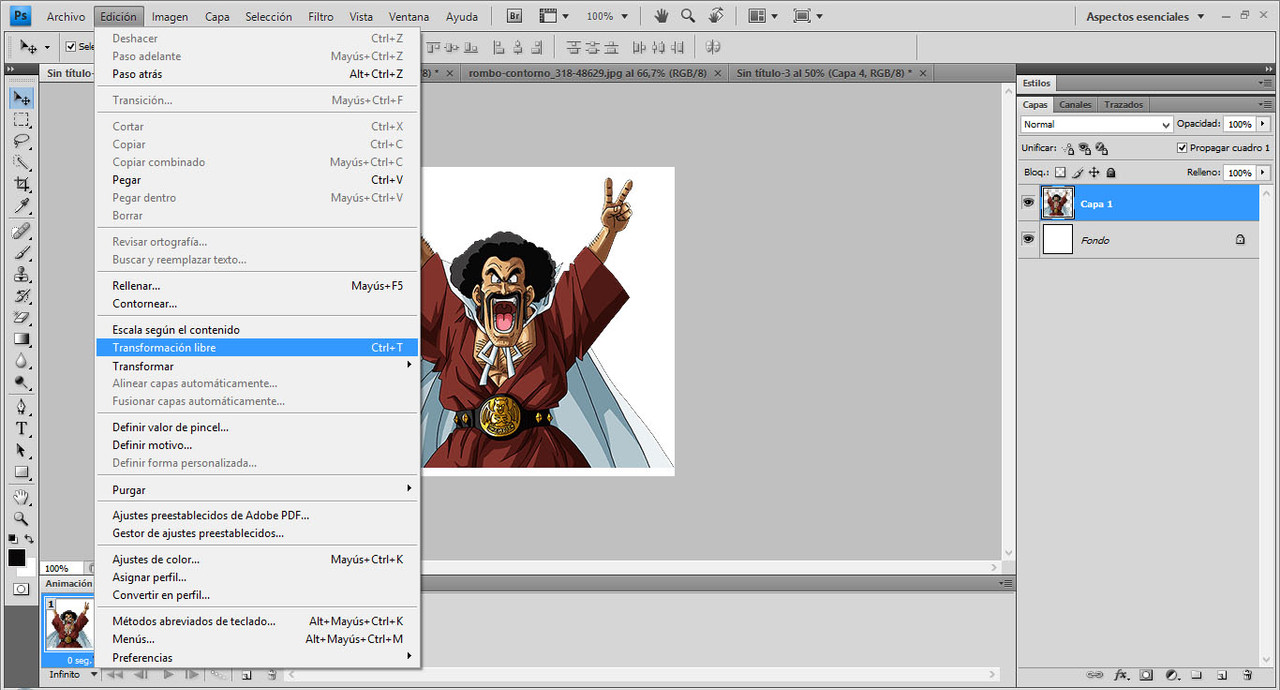Open the Opacidad slider arrow
Viewport: 1280px width, 690px height.
[x=1264, y=124]
